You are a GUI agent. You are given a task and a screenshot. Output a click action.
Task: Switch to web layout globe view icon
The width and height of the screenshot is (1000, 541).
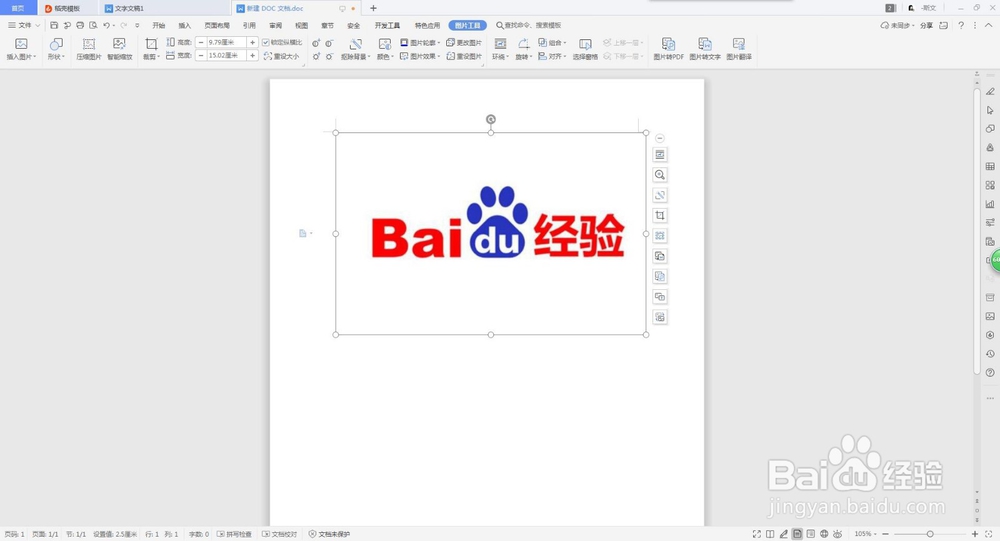824,534
